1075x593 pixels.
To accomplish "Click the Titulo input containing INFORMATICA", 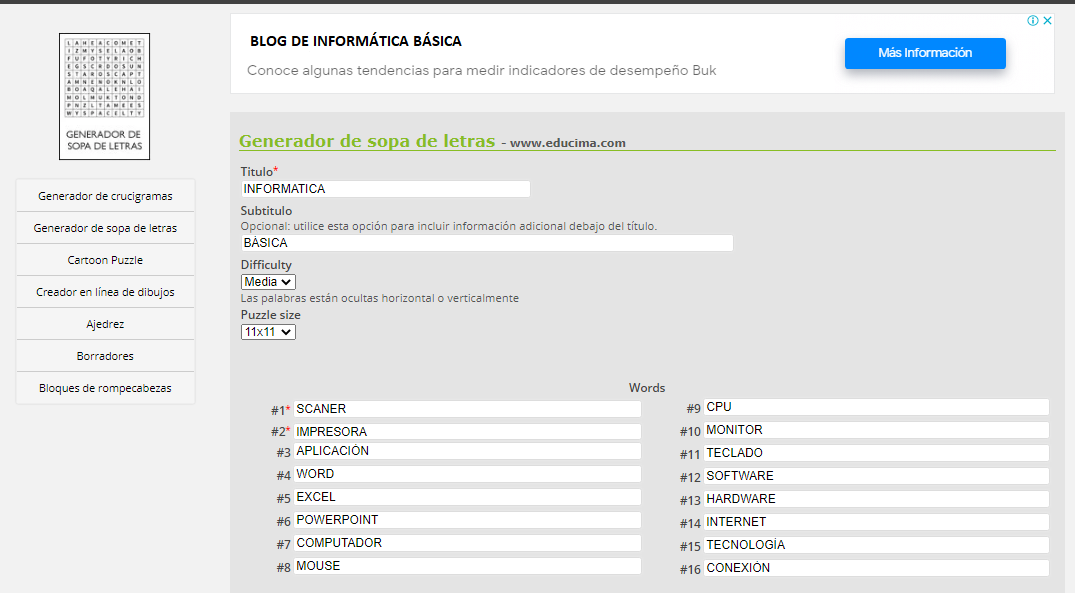I will (385, 188).
